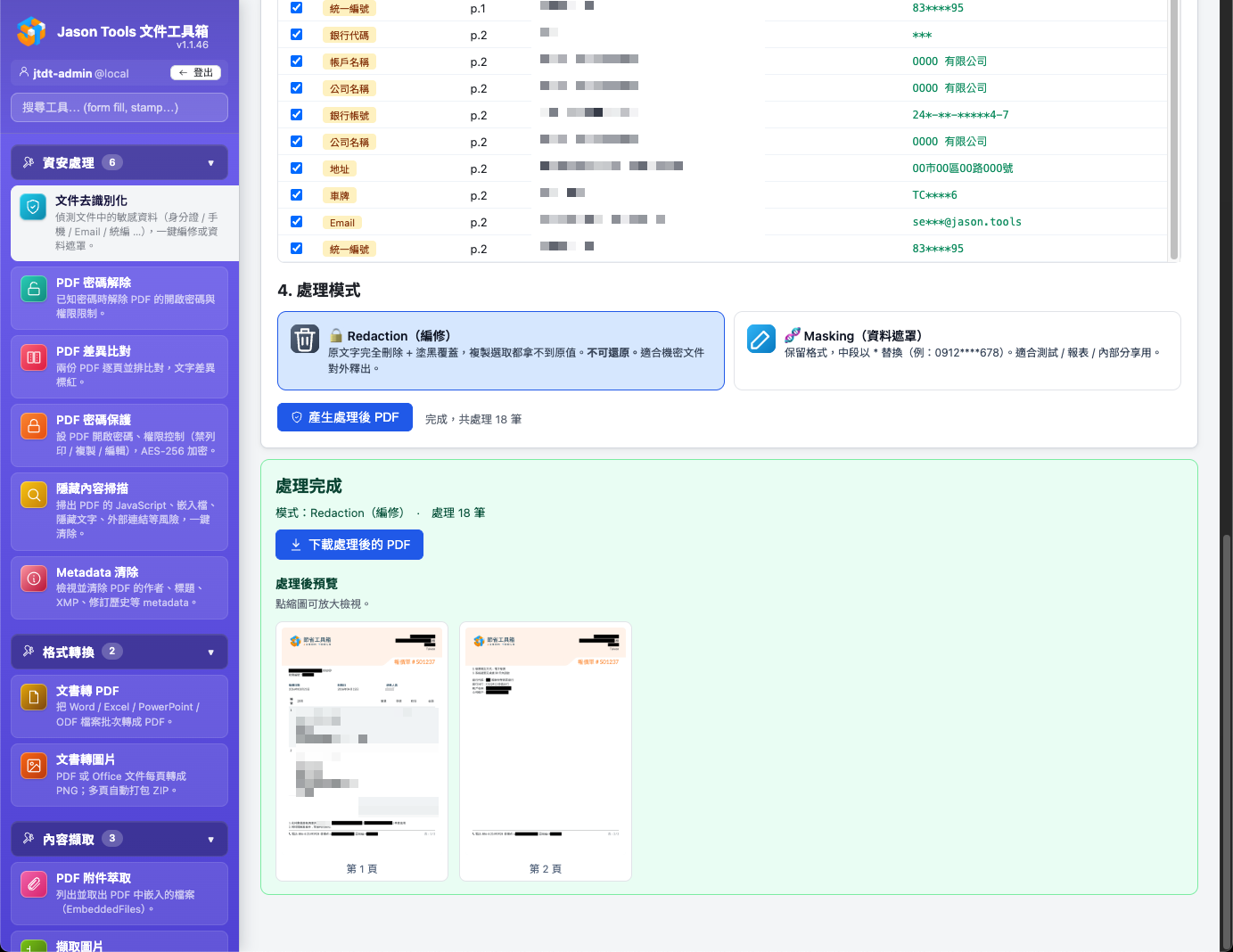Select the 文書轉 PDF converter icon
1233x952 pixels.
click(33, 697)
